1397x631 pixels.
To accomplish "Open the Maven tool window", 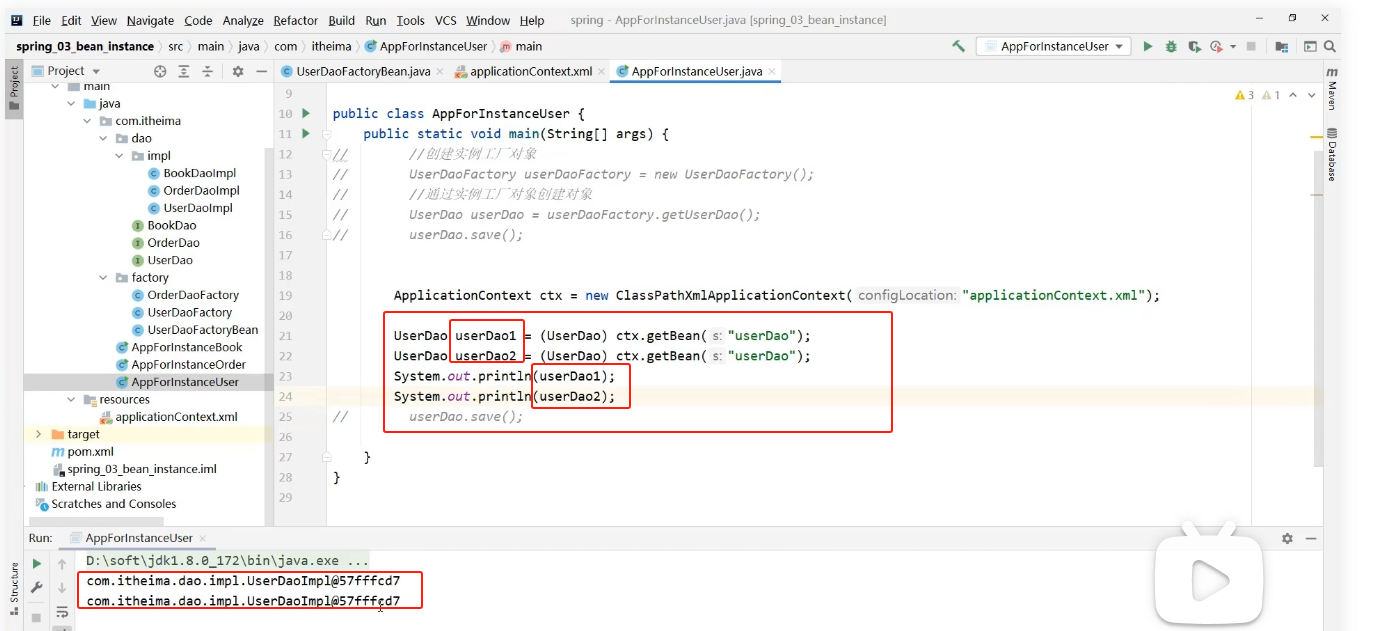I will click(1332, 88).
